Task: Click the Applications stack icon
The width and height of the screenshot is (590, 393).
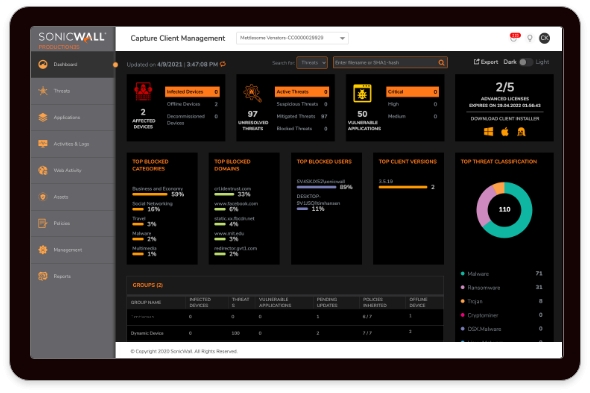Action: click(x=43, y=117)
